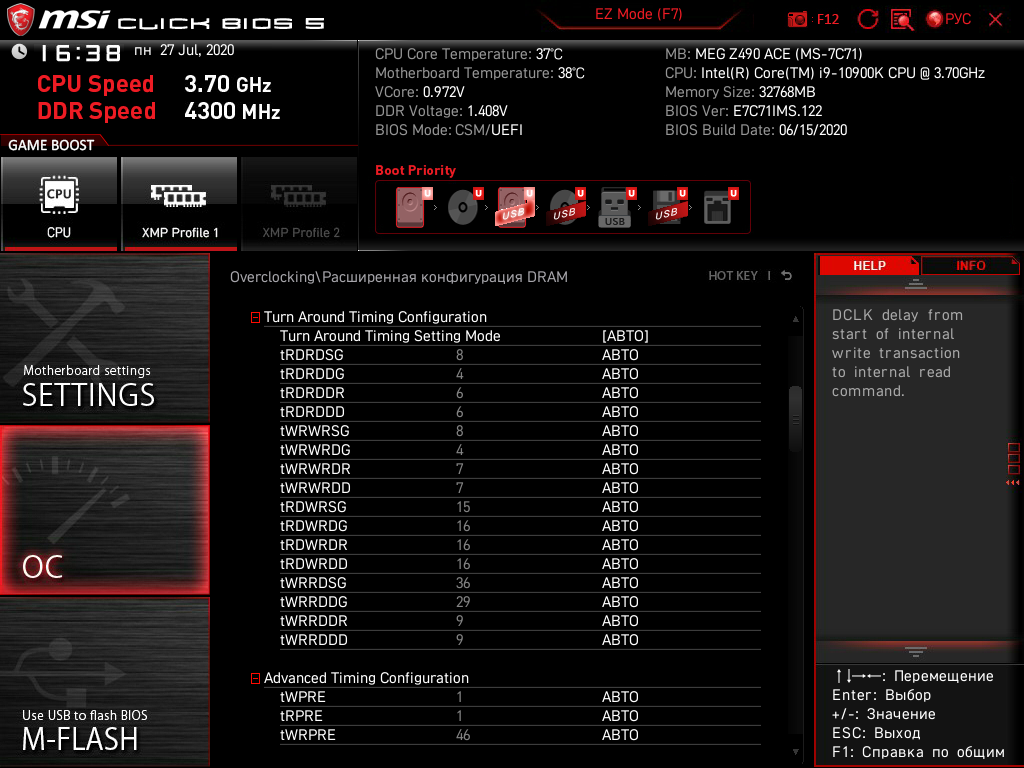
Task: Select the USB optical drive boot device icon
Action: click(x=566, y=207)
